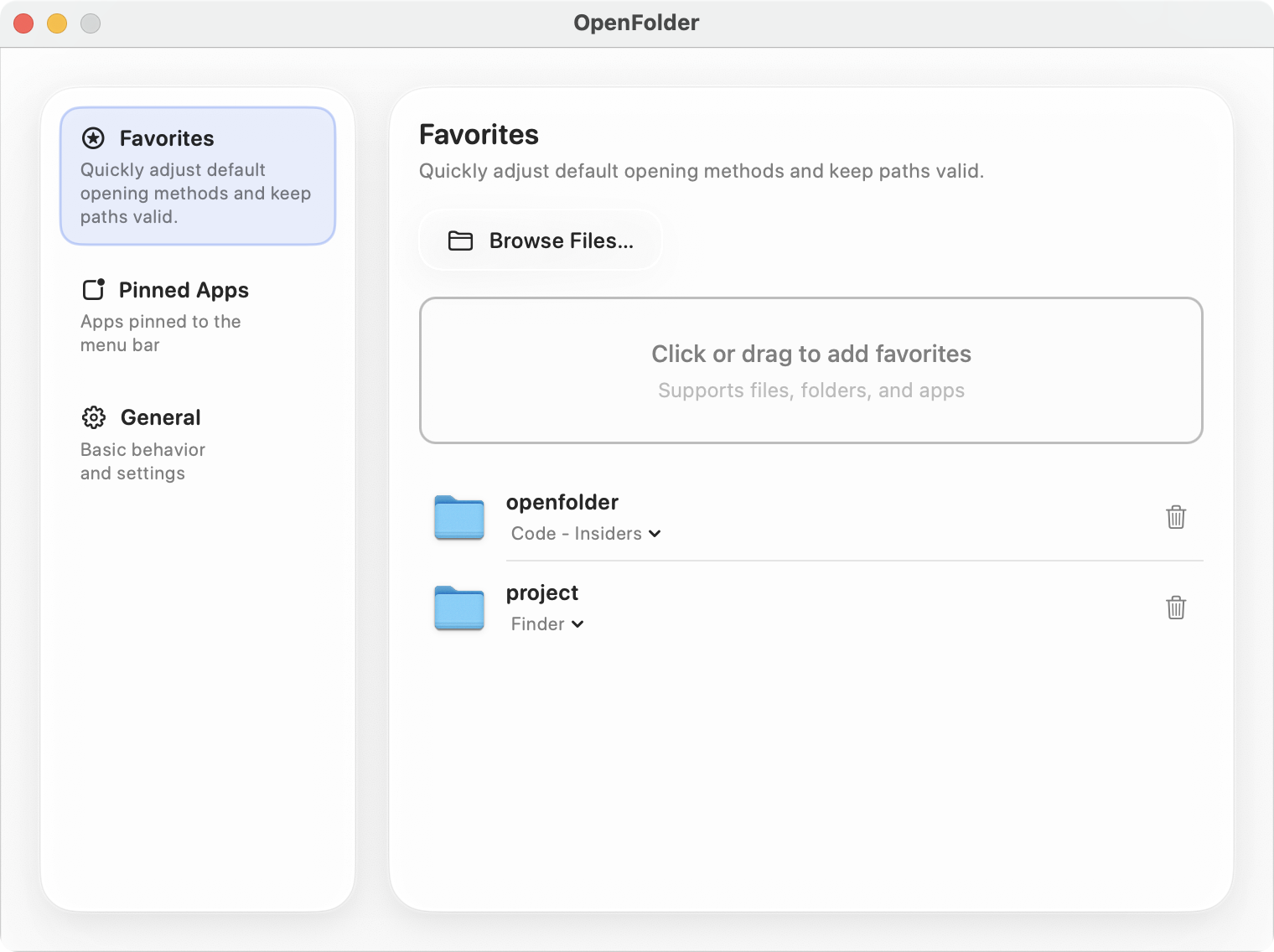Click the blue folder icon beside openfolder
This screenshot has height=952, width=1274.
pyautogui.click(x=458, y=518)
